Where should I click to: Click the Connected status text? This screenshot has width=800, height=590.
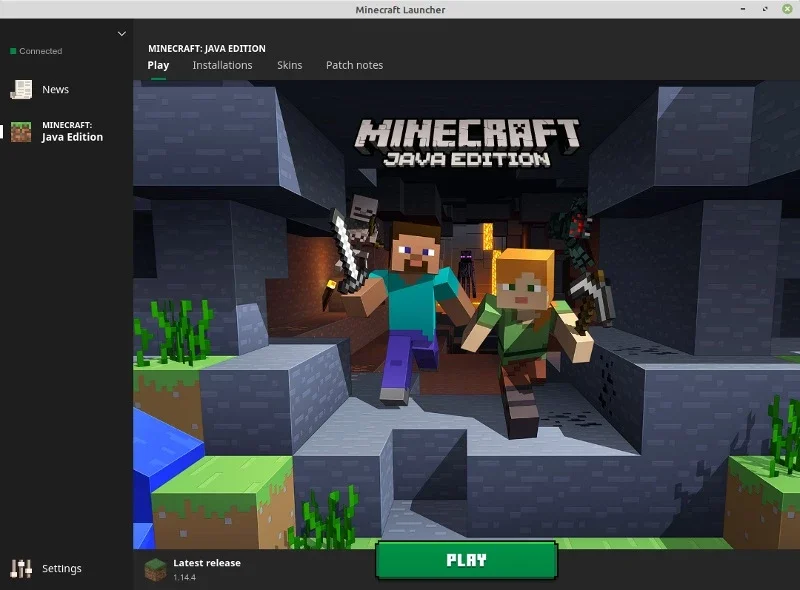(x=41, y=51)
